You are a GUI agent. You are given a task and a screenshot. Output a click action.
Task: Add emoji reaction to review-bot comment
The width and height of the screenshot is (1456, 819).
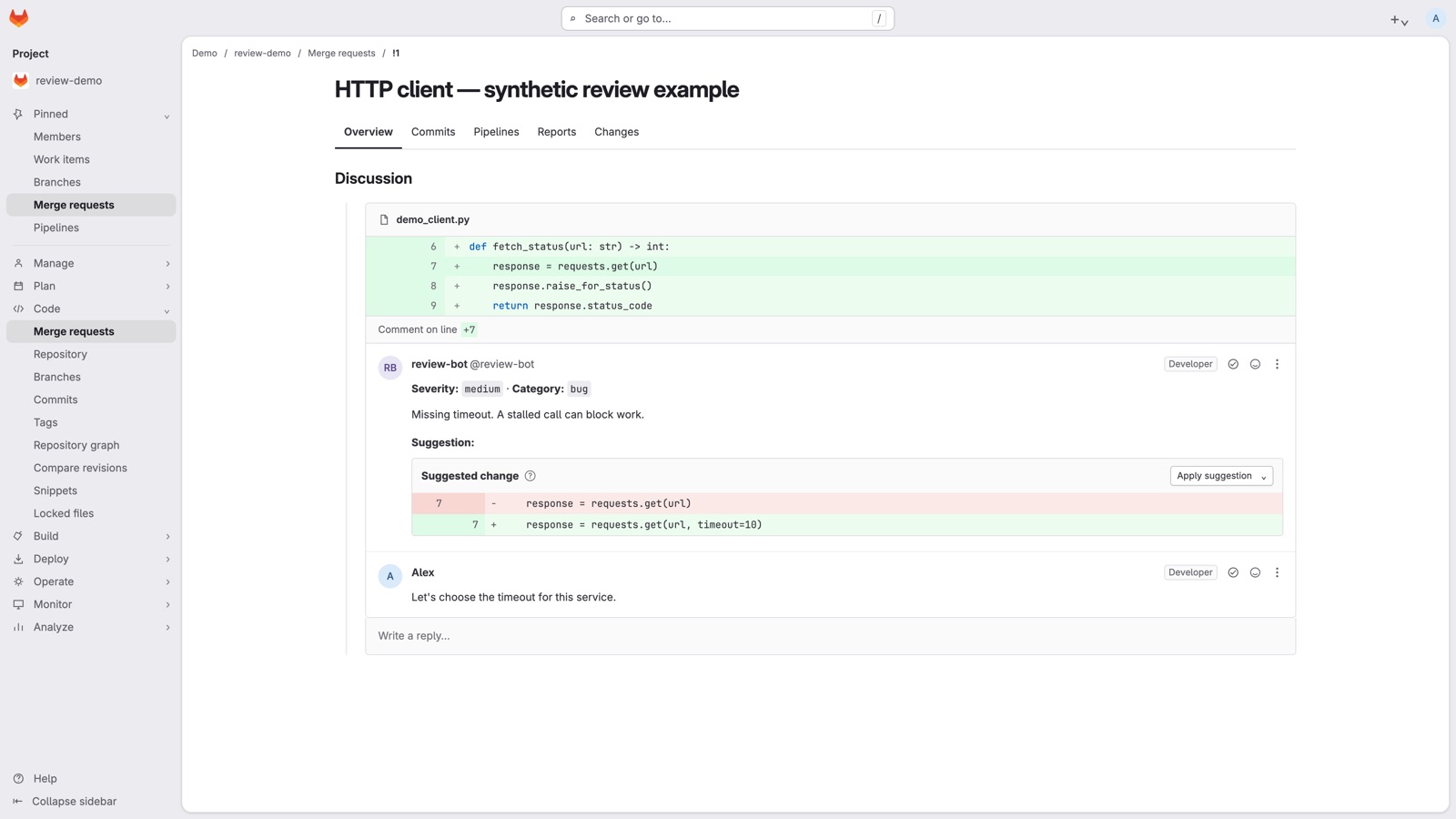pos(1255,364)
